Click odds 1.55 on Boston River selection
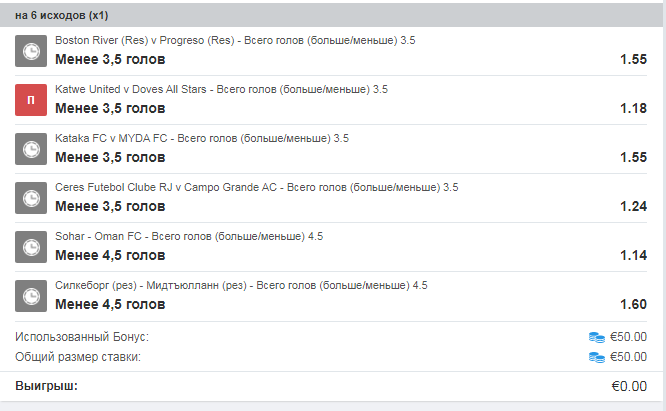Viewport: 666px width, 411px height. 632,59
